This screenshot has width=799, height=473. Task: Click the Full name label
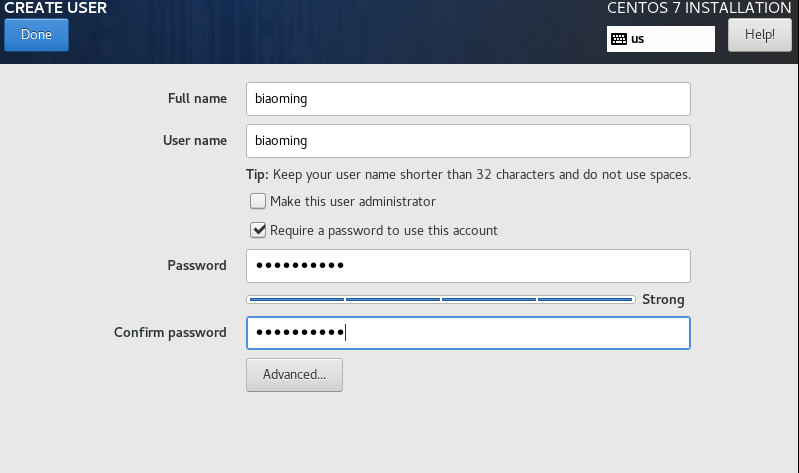point(197,98)
